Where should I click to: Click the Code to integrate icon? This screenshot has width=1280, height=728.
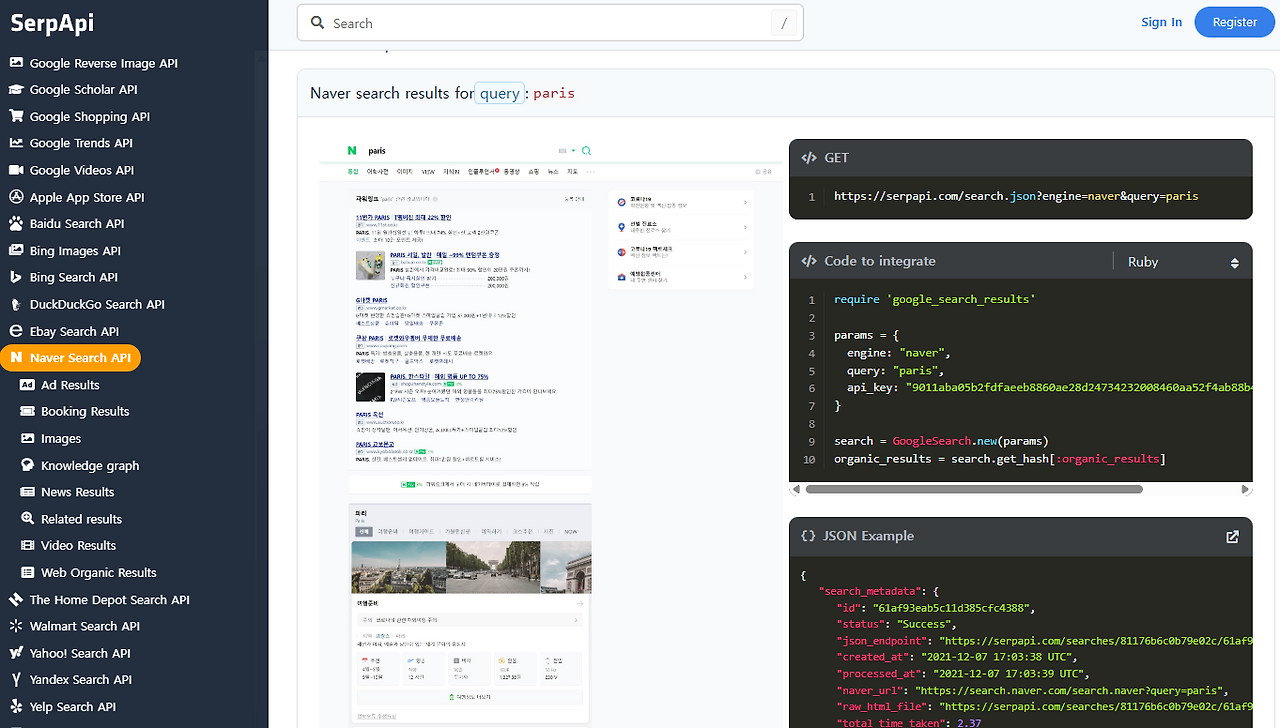click(809, 262)
